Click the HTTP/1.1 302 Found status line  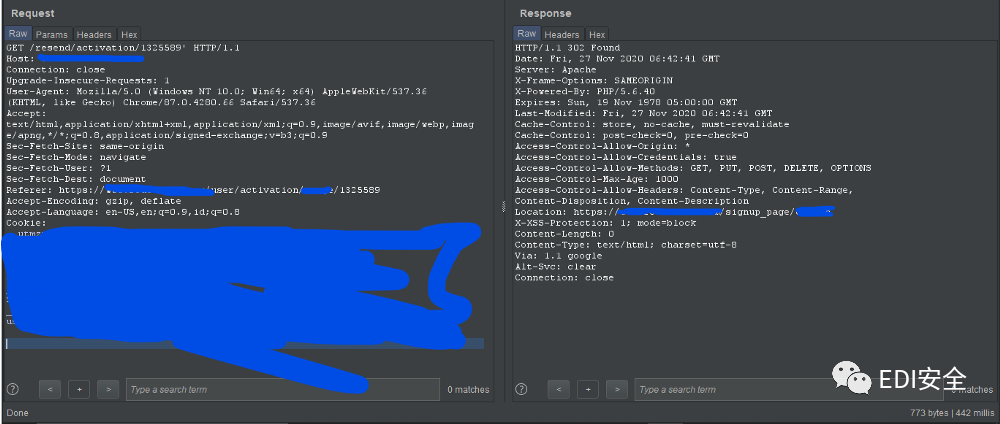pos(568,48)
